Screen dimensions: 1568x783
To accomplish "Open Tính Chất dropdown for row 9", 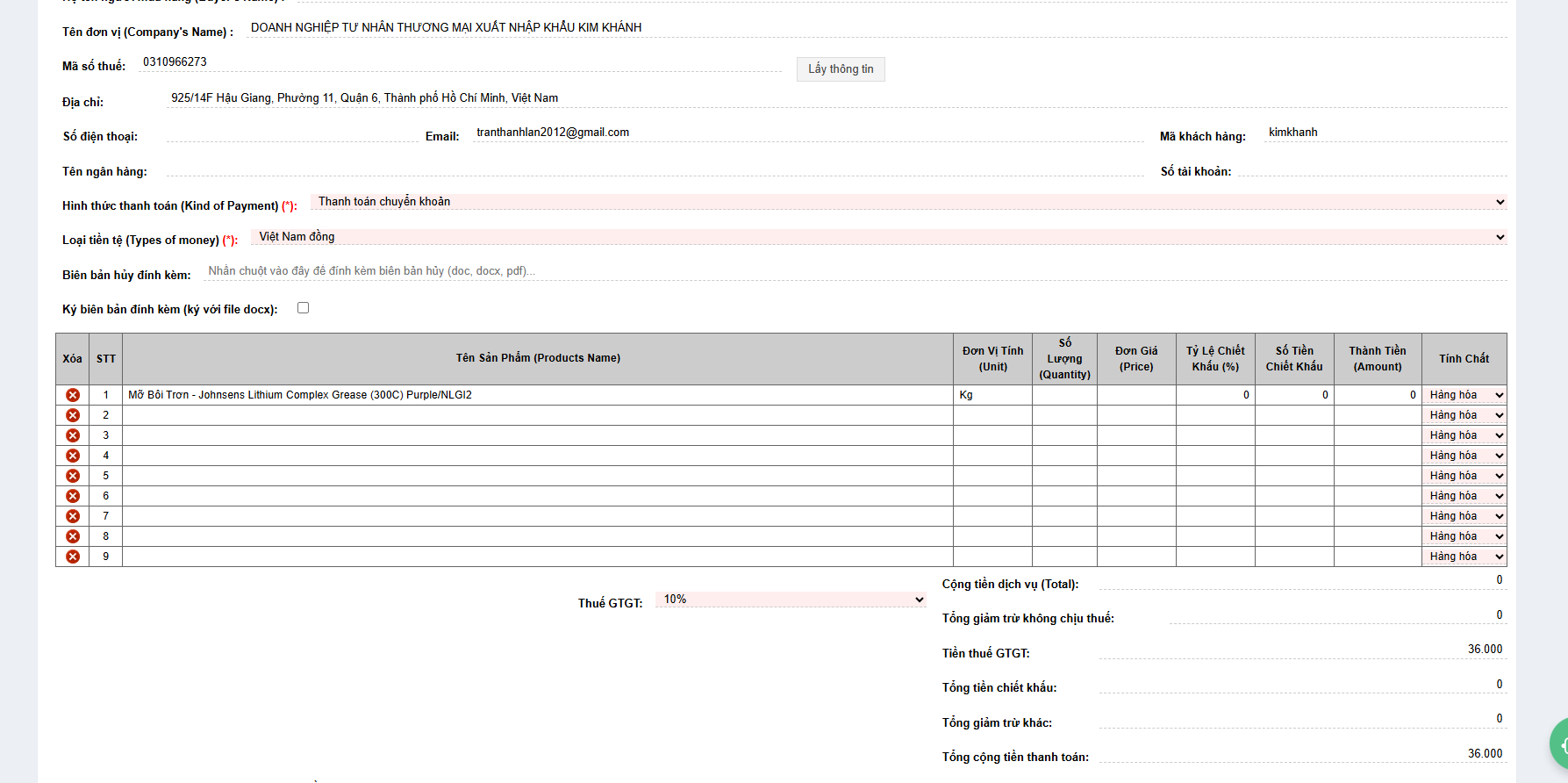I will click(1464, 557).
